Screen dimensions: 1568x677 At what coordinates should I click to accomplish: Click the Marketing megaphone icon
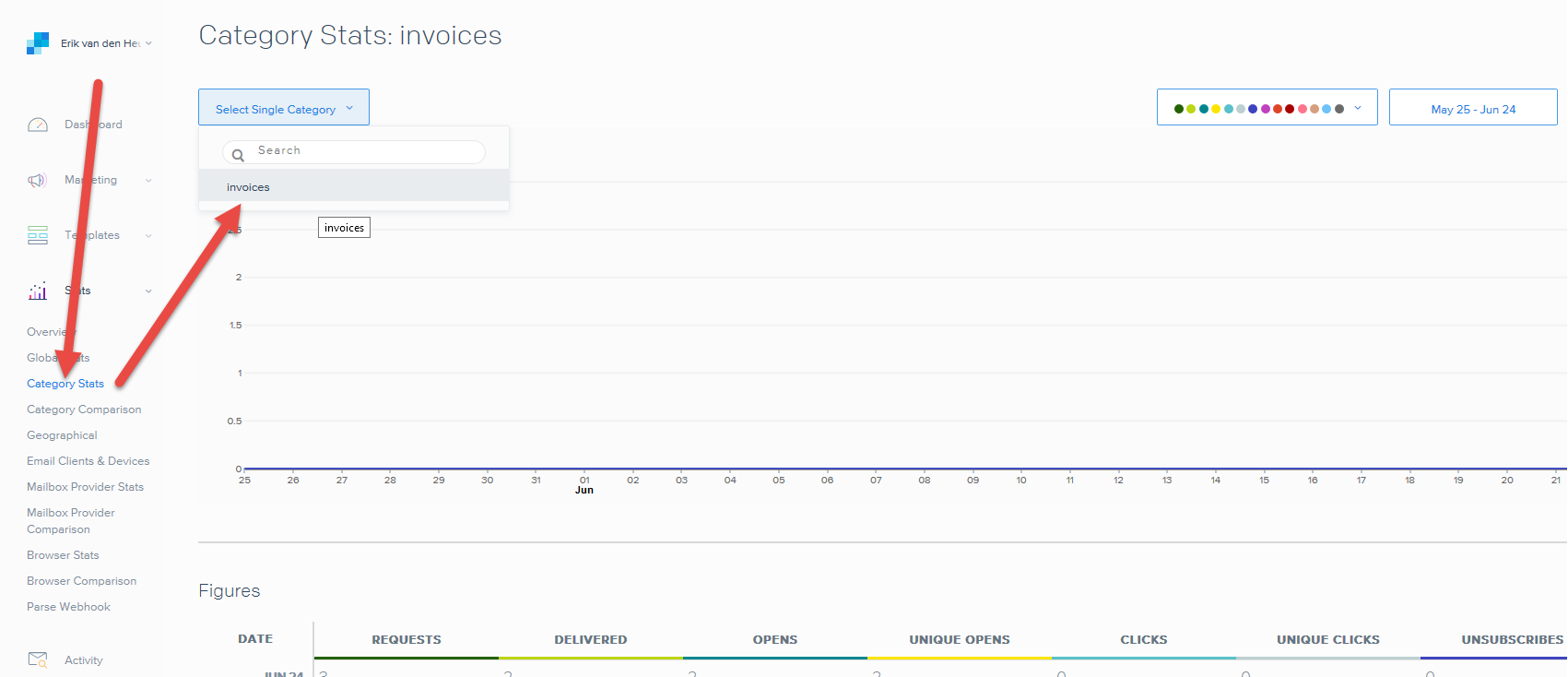pyautogui.click(x=37, y=180)
